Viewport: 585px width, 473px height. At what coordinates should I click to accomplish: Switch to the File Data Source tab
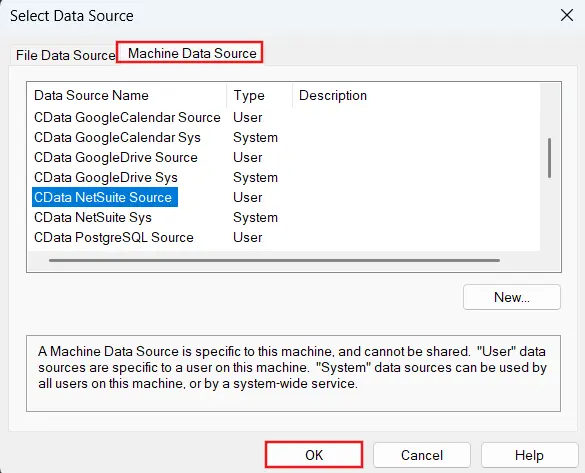65,55
